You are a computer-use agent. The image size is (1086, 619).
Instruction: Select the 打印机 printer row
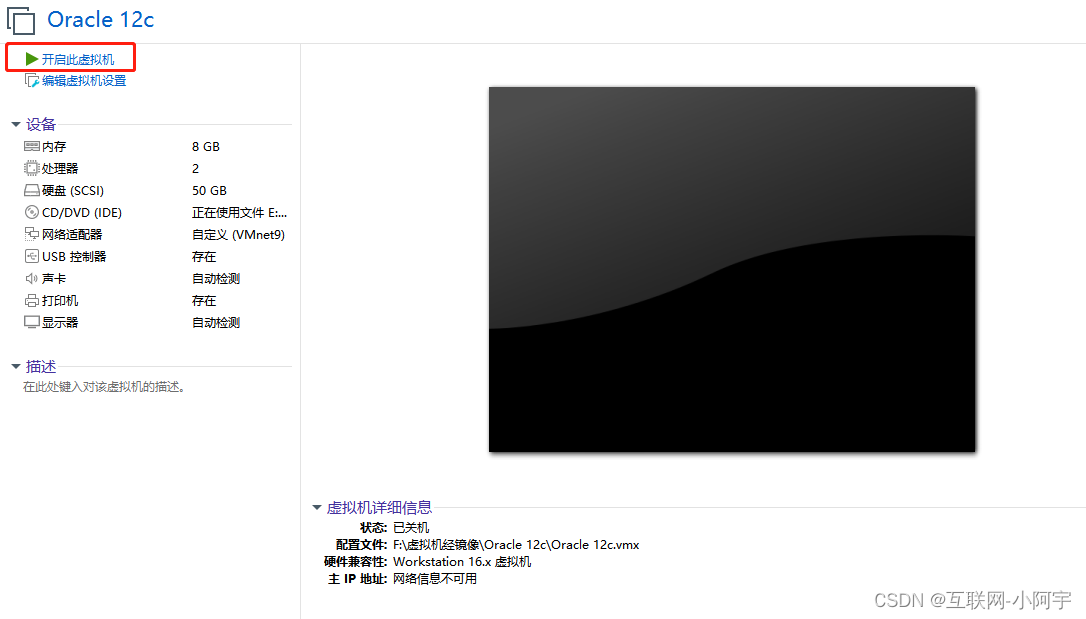[157, 300]
